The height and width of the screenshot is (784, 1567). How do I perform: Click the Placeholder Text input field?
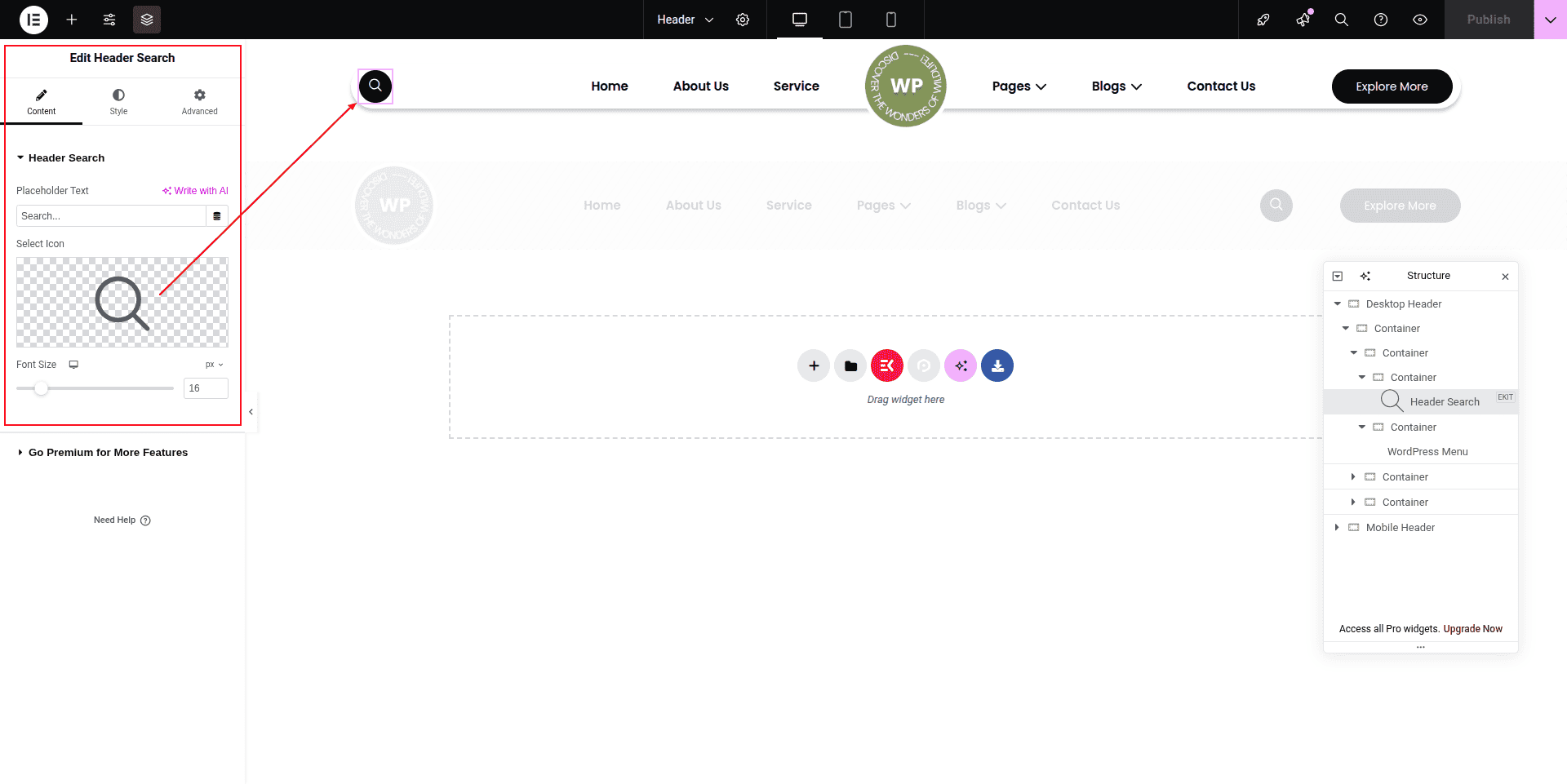click(x=111, y=216)
